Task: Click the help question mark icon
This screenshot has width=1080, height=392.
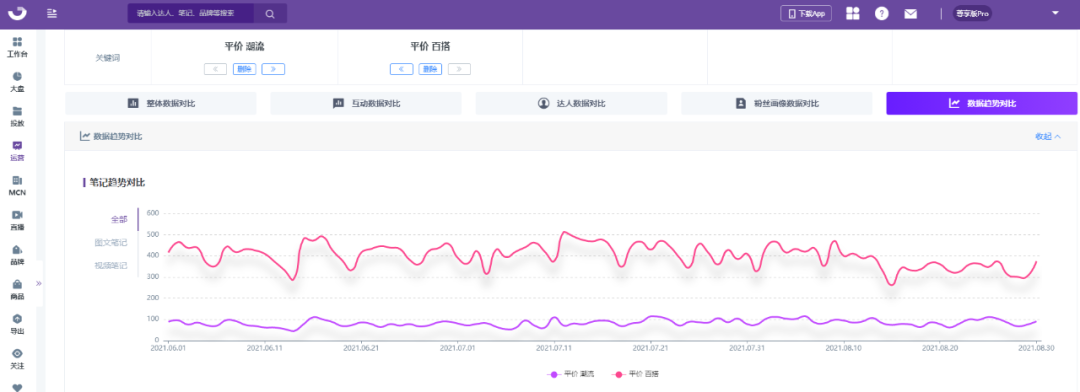Action: coord(882,14)
